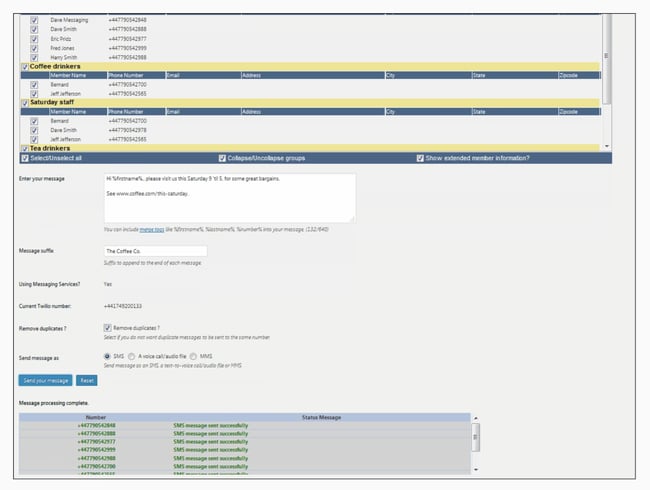Toggle the Saturday staff group checkbox

click(25, 103)
